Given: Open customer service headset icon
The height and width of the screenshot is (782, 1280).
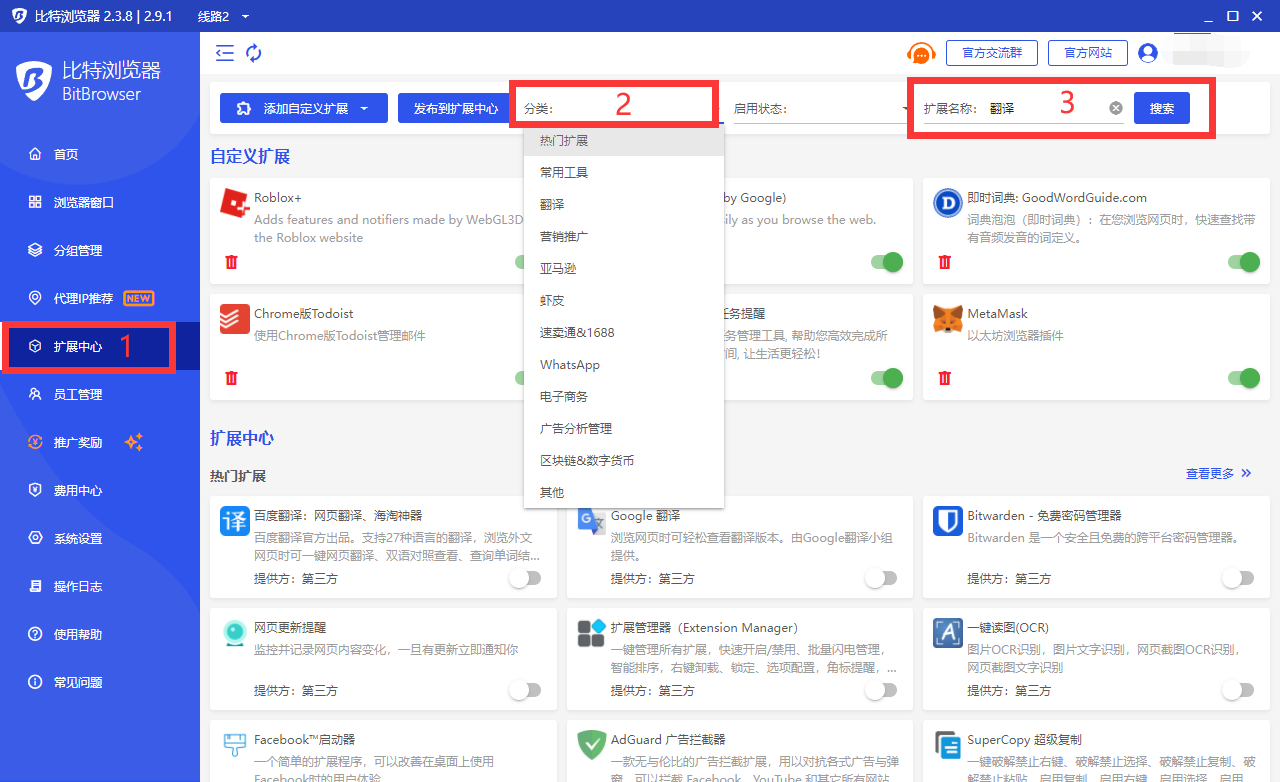Looking at the screenshot, I should pos(921,53).
